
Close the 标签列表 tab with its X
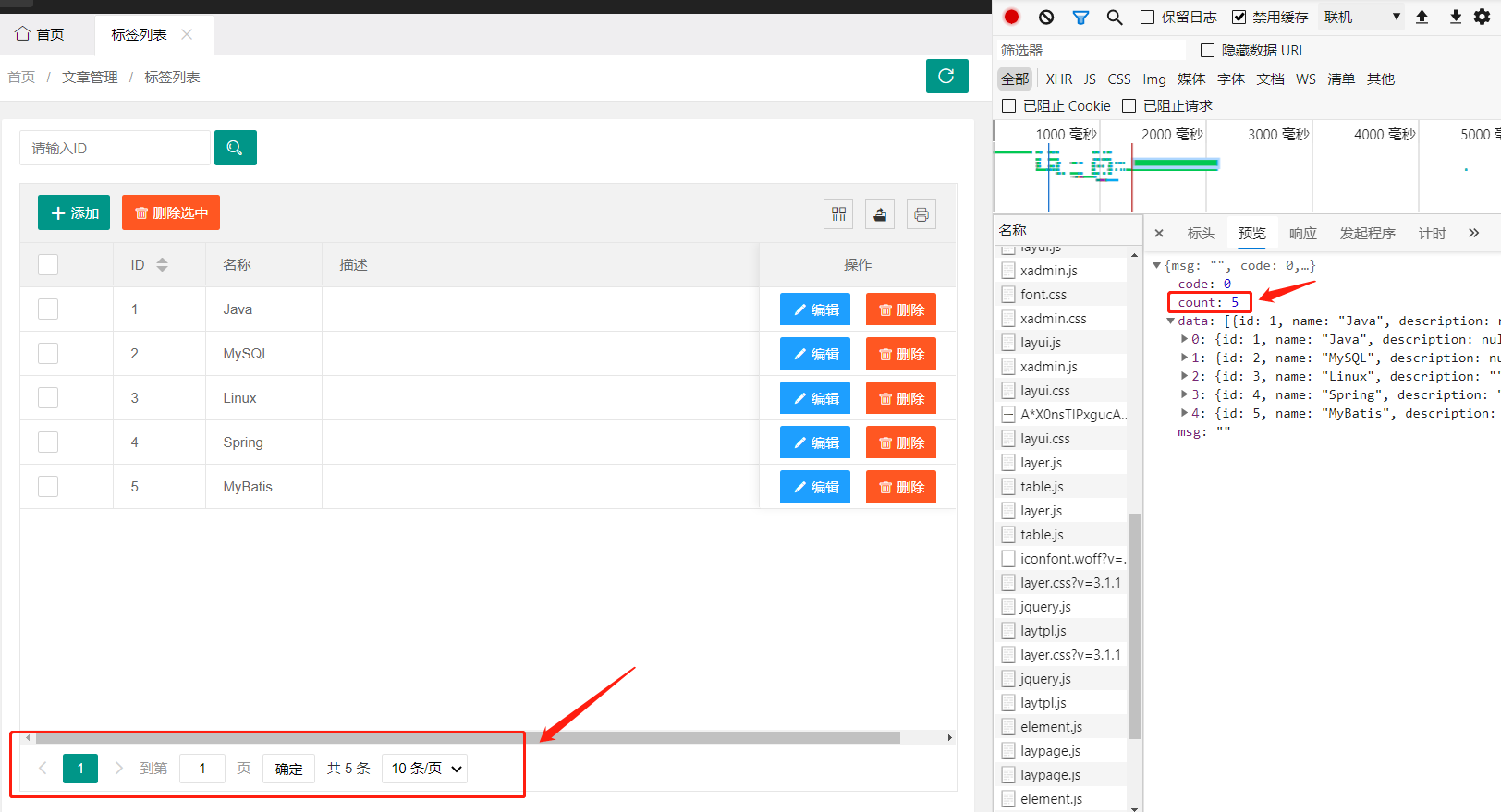click(x=187, y=34)
